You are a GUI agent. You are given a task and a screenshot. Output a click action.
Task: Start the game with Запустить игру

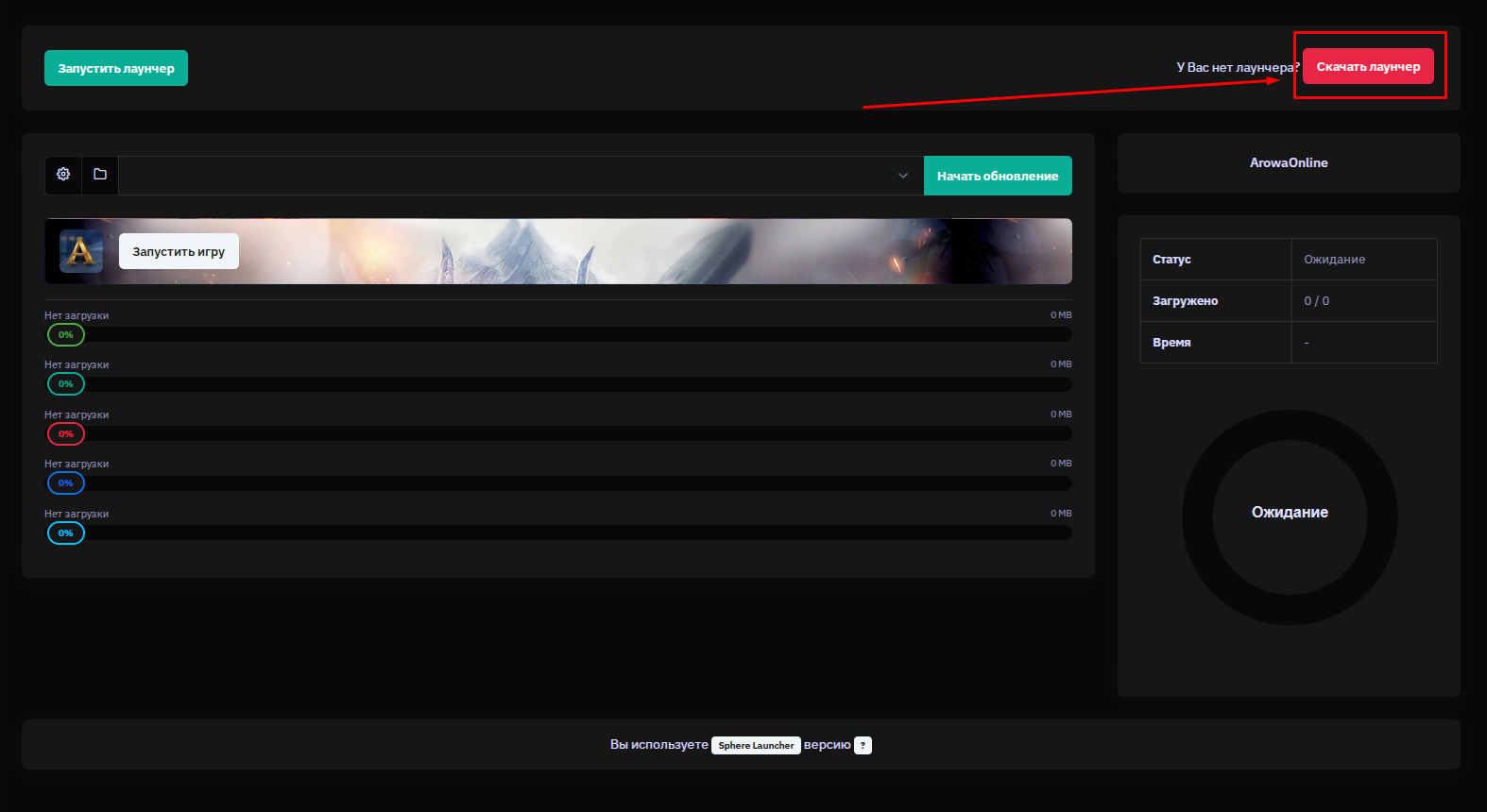point(179,251)
